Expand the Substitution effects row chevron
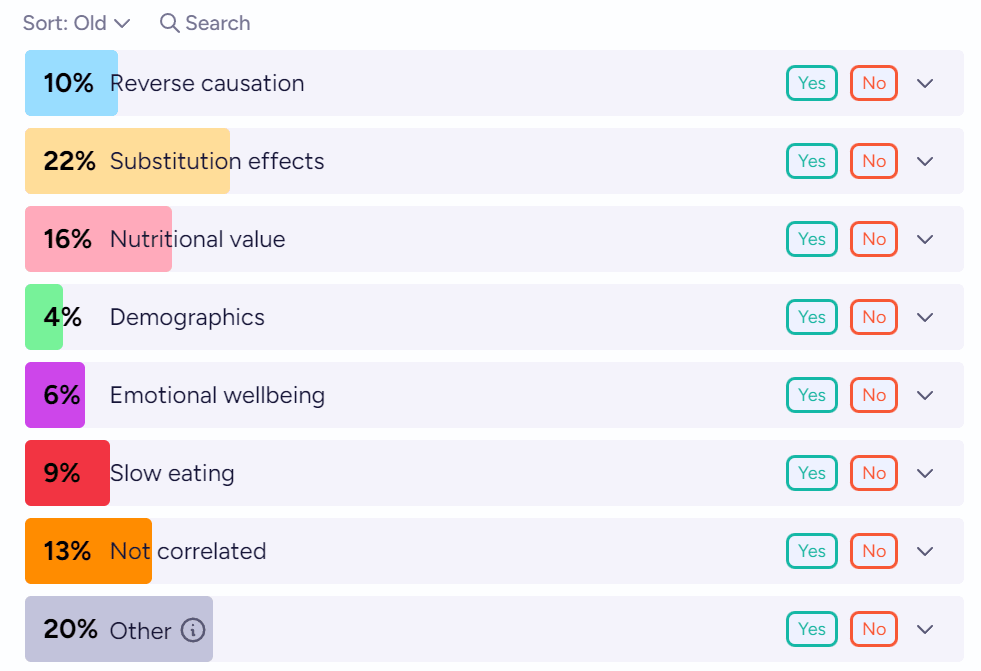Screen dimensions: 981x671 point(925,161)
